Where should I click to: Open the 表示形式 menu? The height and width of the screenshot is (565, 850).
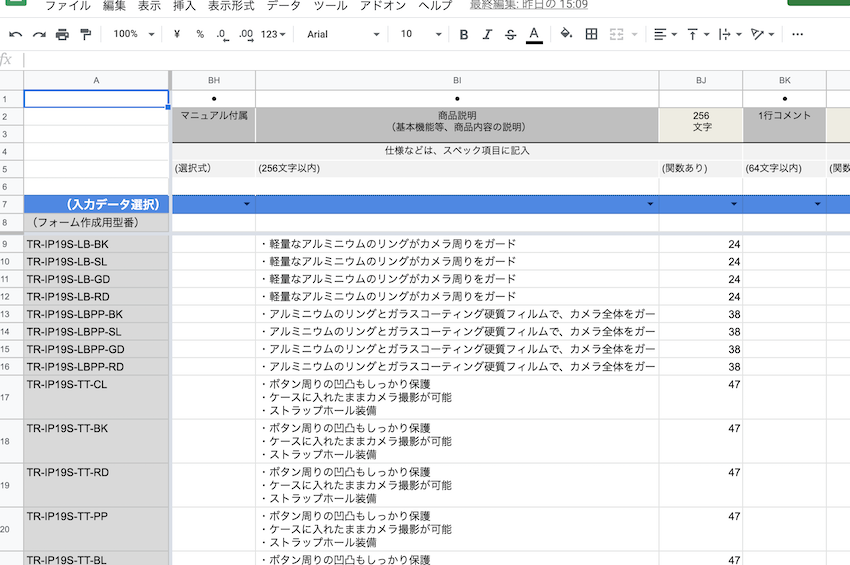click(231, 6)
